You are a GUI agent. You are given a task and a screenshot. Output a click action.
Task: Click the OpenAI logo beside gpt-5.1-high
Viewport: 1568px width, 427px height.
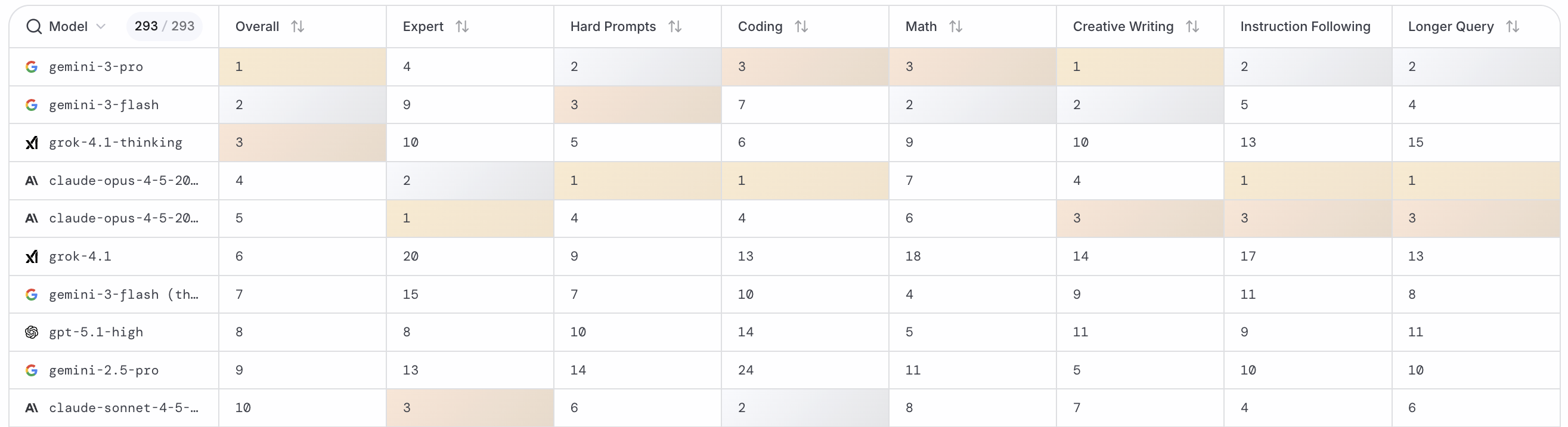(32, 332)
